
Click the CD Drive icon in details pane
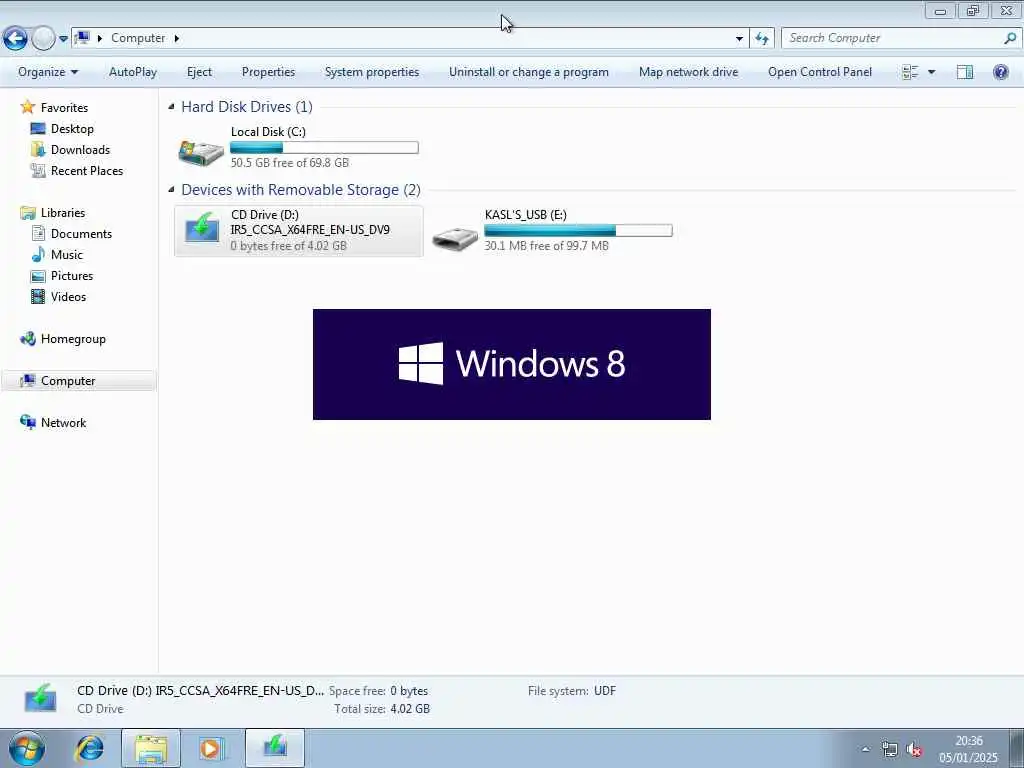tap(40, 697)
